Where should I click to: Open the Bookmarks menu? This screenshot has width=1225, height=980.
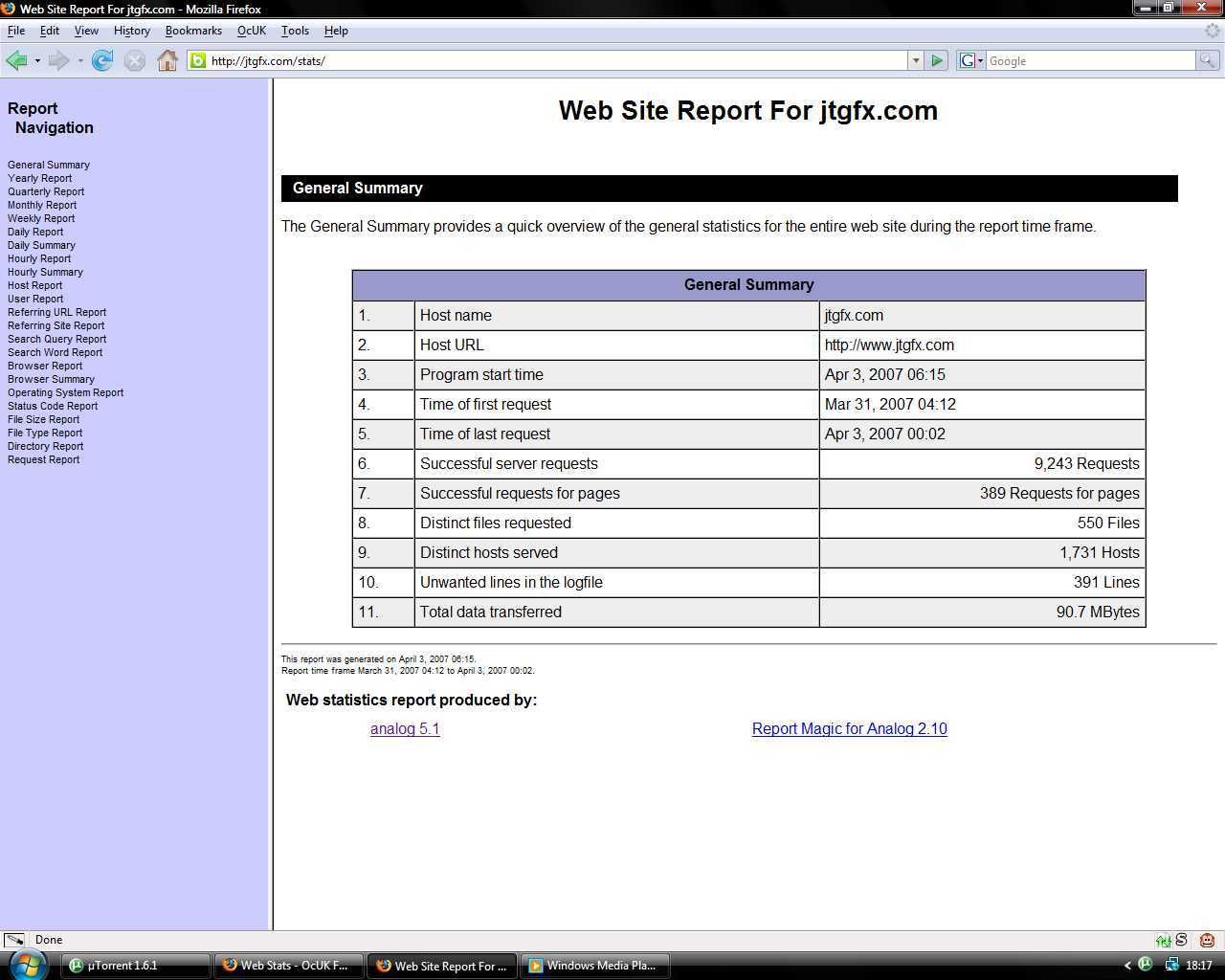(193, 31)
